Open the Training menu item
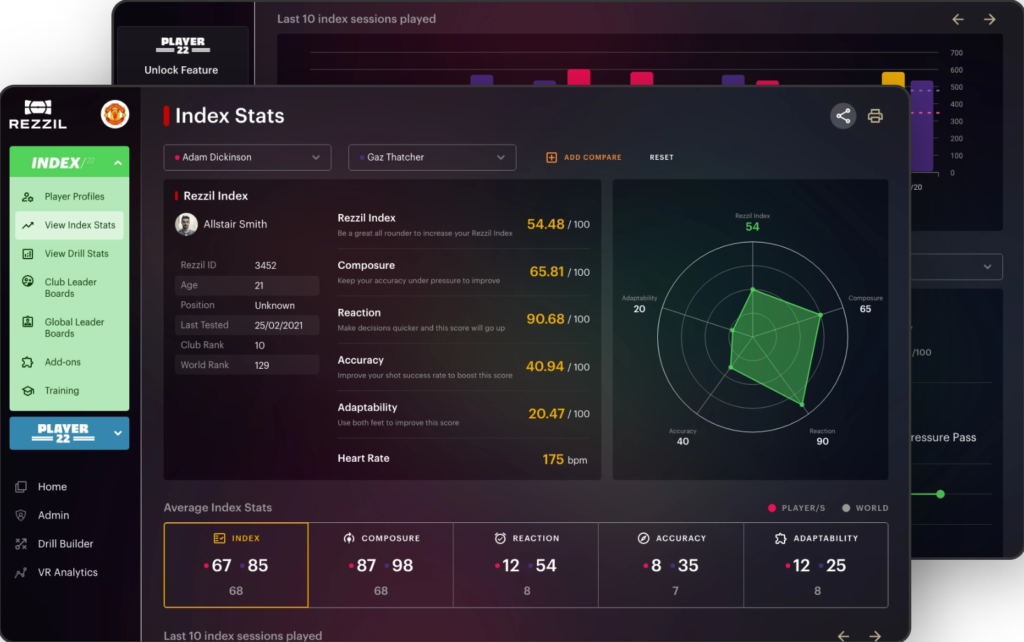The height and width of the screenshot is (642, 1024). coord(69,391)
